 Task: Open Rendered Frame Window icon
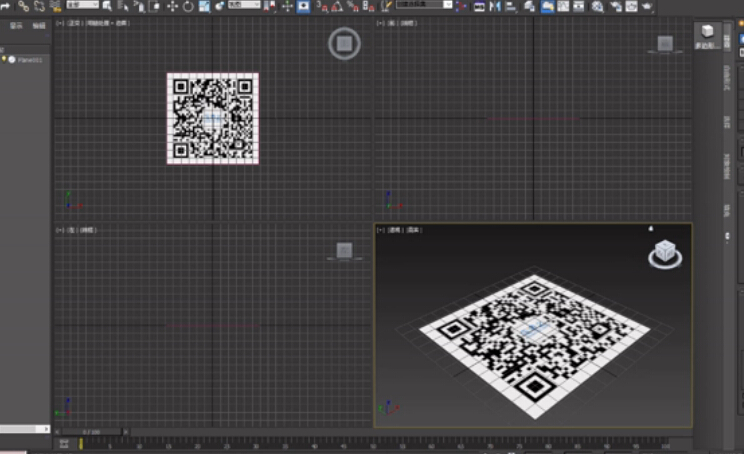[x=631, y=6]
